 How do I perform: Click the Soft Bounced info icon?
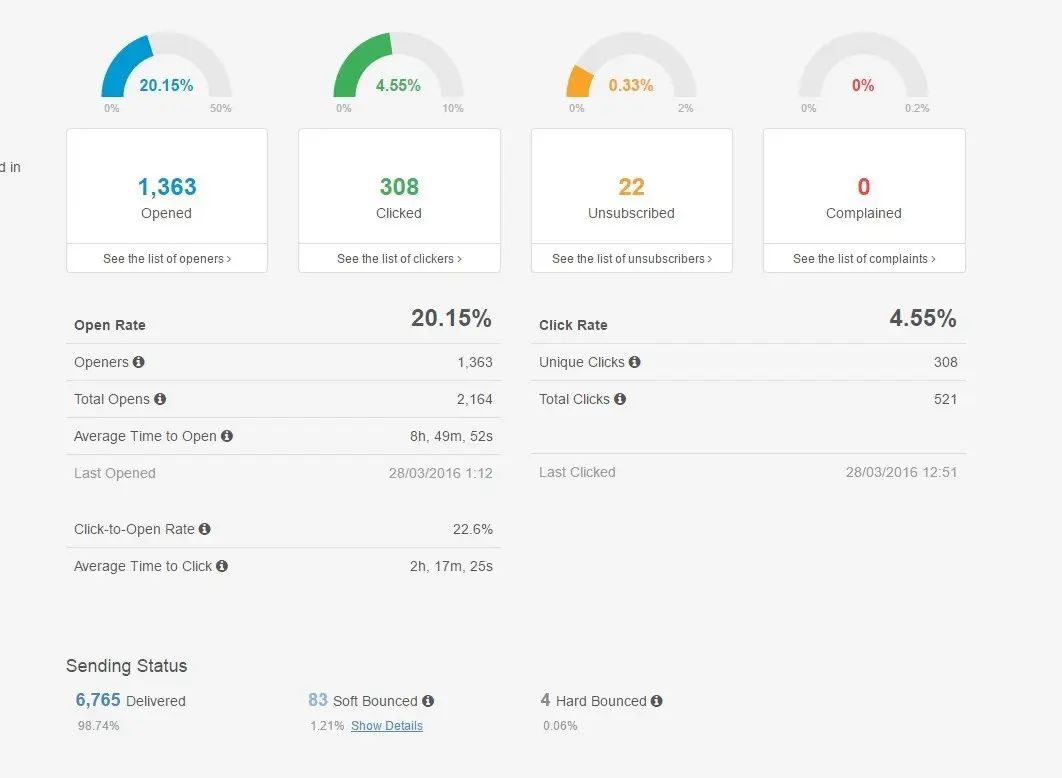click(x=430, y=701)
